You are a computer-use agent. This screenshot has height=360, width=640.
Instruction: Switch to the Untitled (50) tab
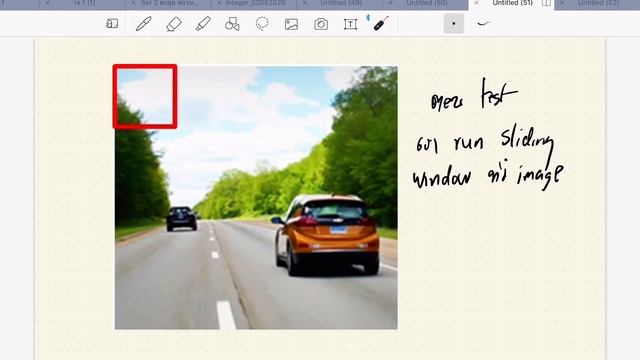coord(427,3)
